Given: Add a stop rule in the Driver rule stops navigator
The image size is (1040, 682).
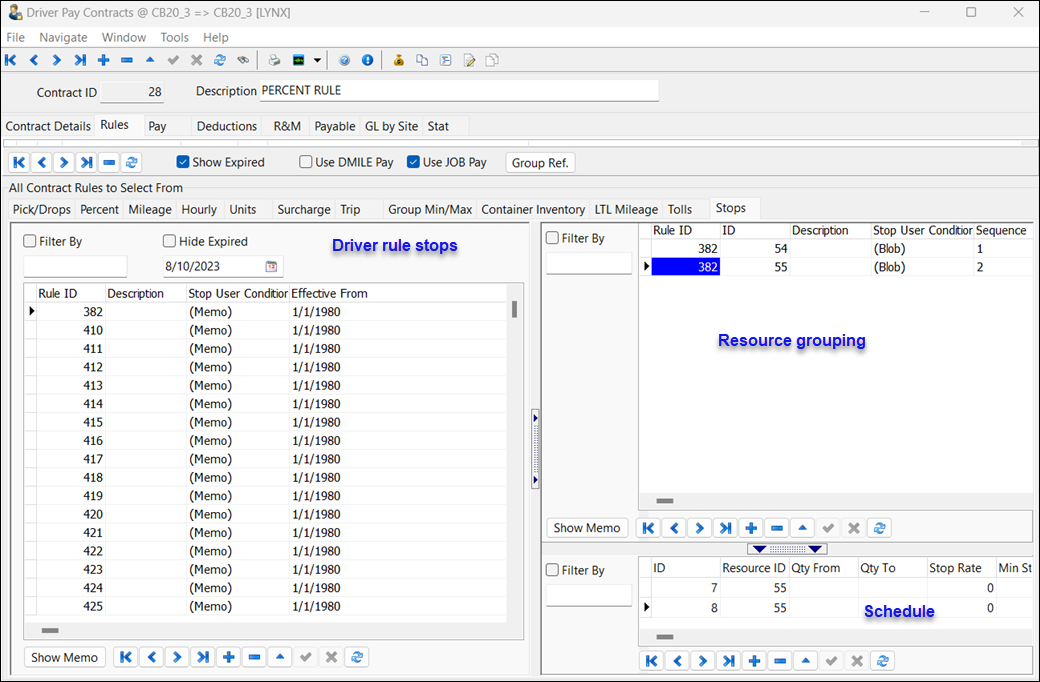Looking at the screenshot, I should [229, 657].
